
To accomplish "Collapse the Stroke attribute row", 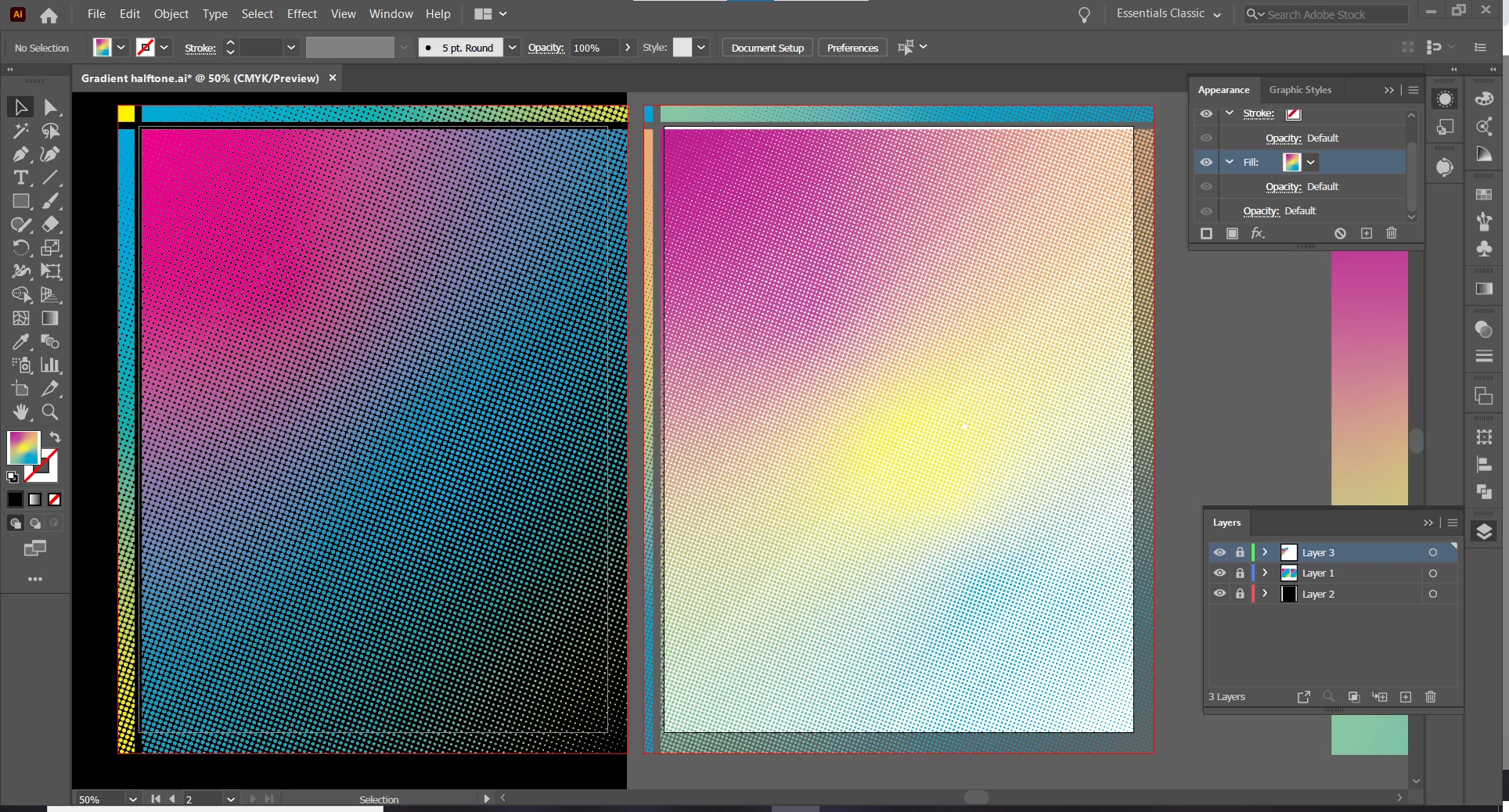I will pos(1230,113).
